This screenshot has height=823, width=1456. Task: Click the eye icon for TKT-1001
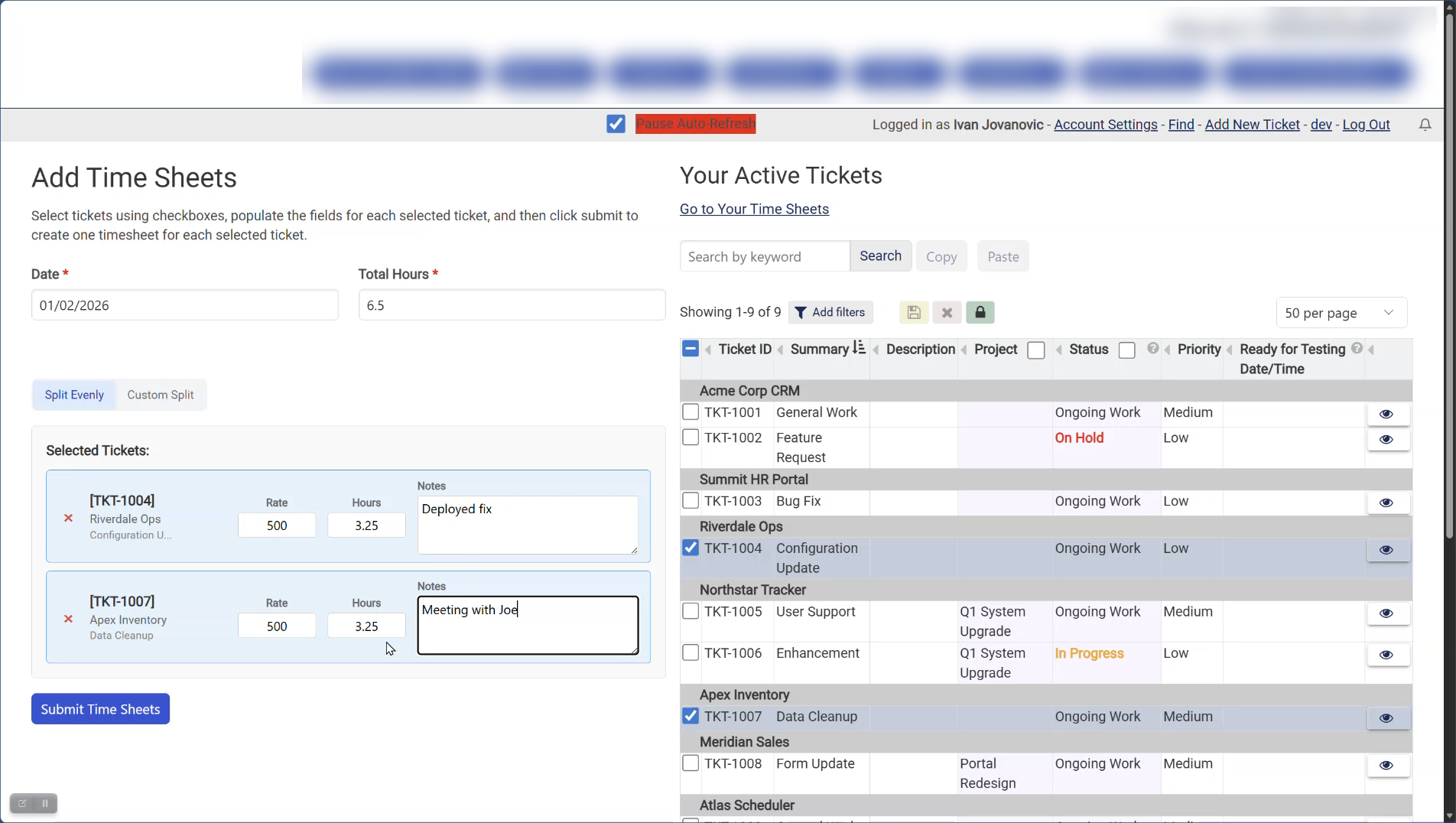1386,415
